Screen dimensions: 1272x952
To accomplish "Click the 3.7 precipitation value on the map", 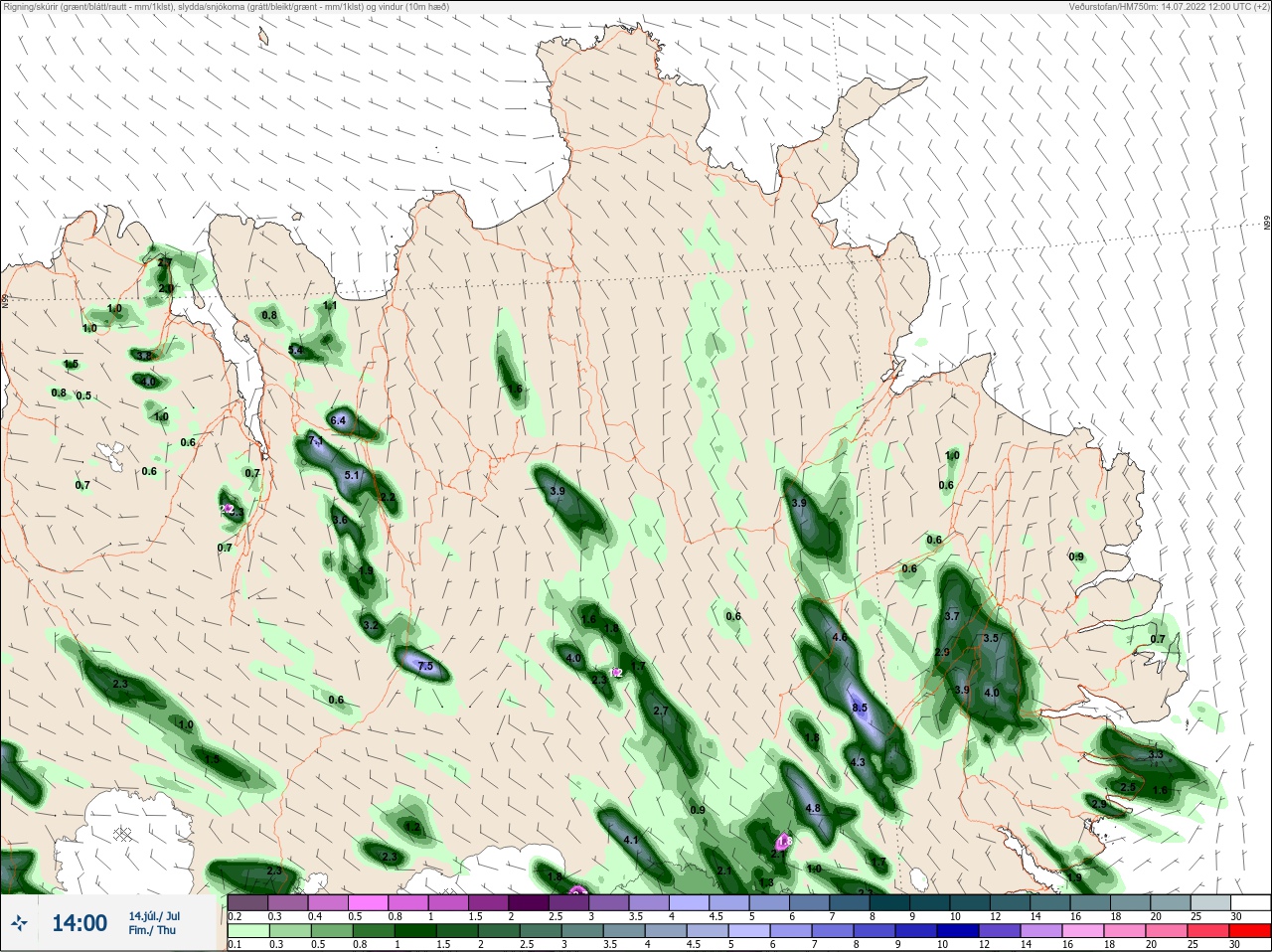I will [952, 616].
